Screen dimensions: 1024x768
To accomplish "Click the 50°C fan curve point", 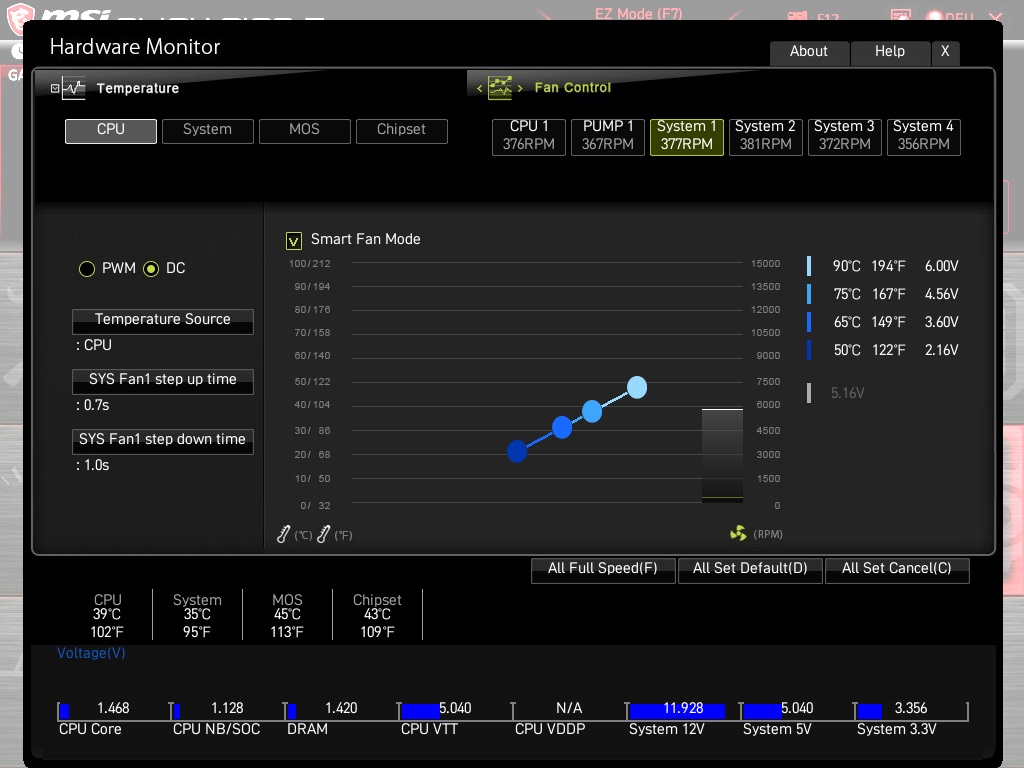I will 517,451.
